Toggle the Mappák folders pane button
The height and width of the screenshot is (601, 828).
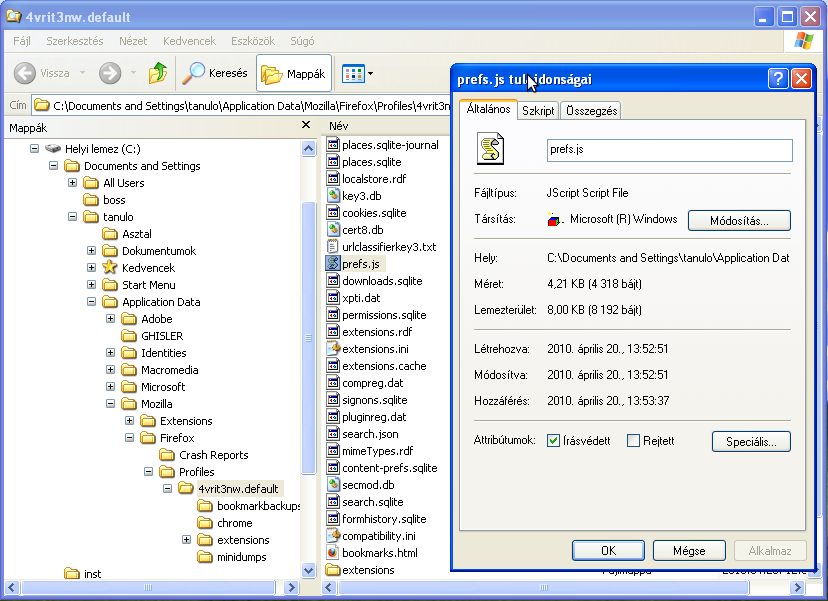(x=294, y=74)
